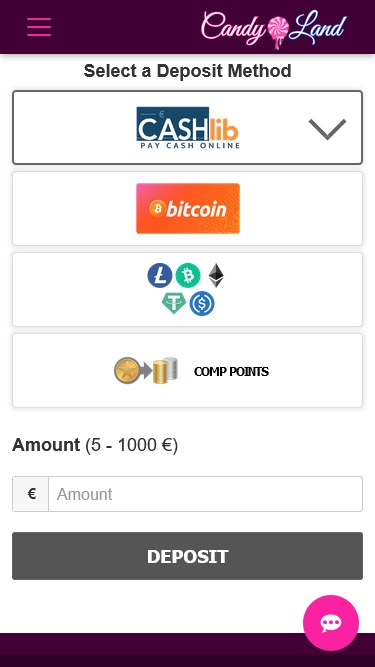Viewport: 375px width, 667px height.
Task: Open the hamburger menu
Action: [x=39, y=27]
